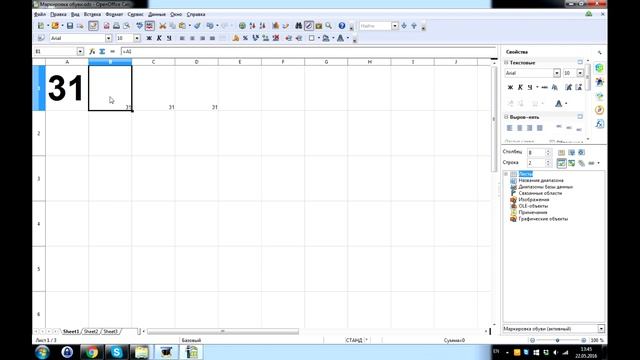Open search field dropdown arrow
The height and width of the screenshot is (360, 640).
tap(395, 26)
